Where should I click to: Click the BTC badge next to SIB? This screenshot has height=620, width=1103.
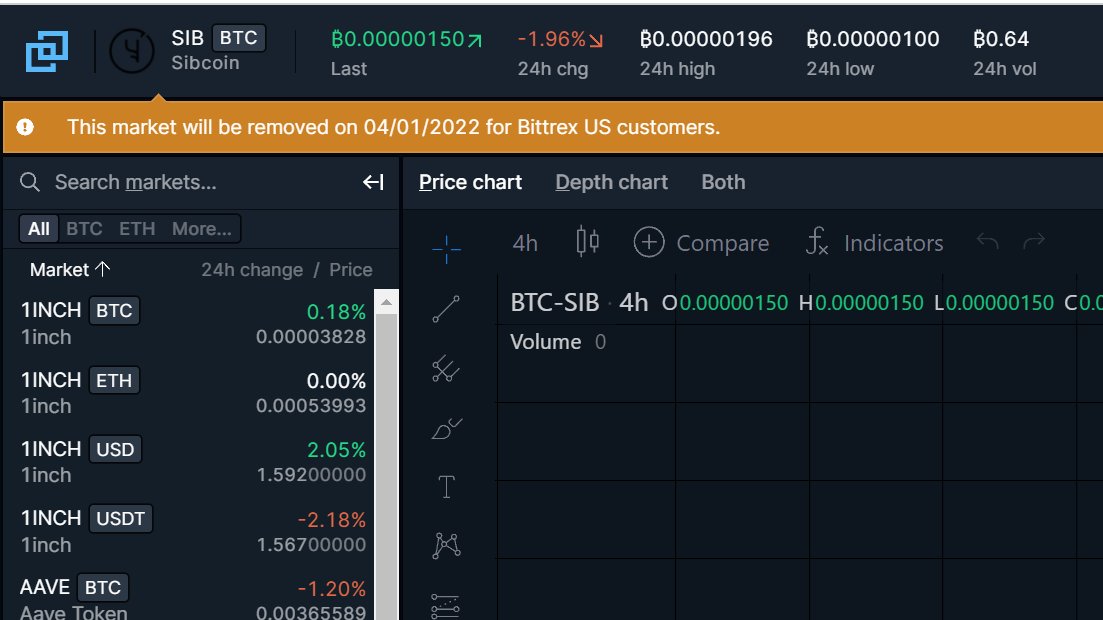click(238, 38)
